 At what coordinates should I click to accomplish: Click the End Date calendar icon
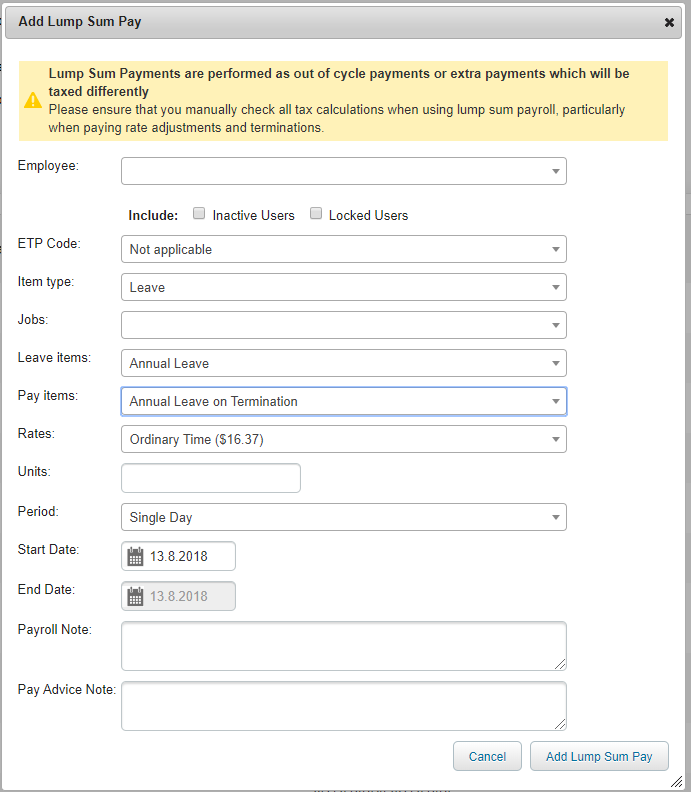pyautogui.click(x=135, y=597)
